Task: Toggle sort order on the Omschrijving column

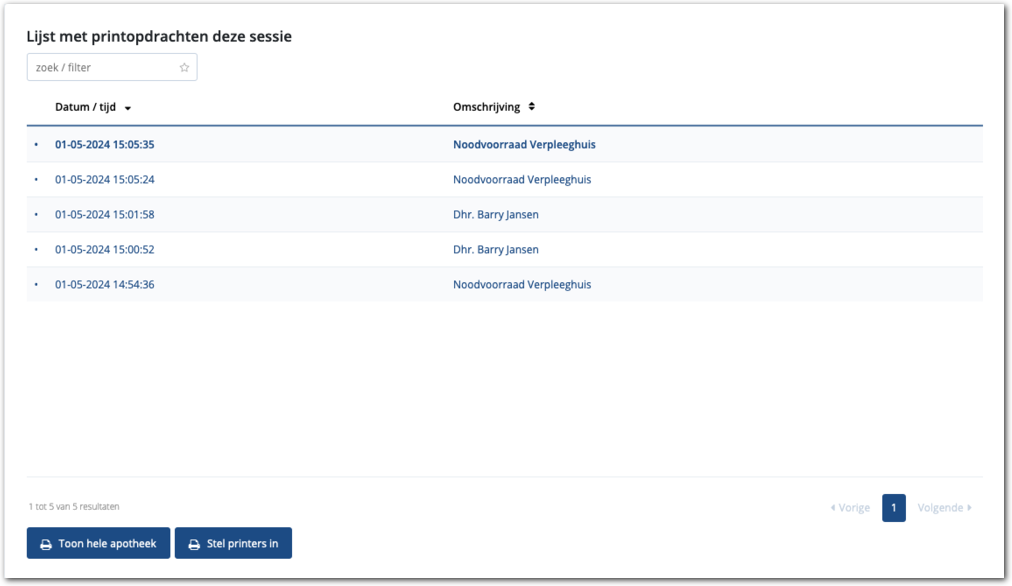Action: tap(532, 107)
